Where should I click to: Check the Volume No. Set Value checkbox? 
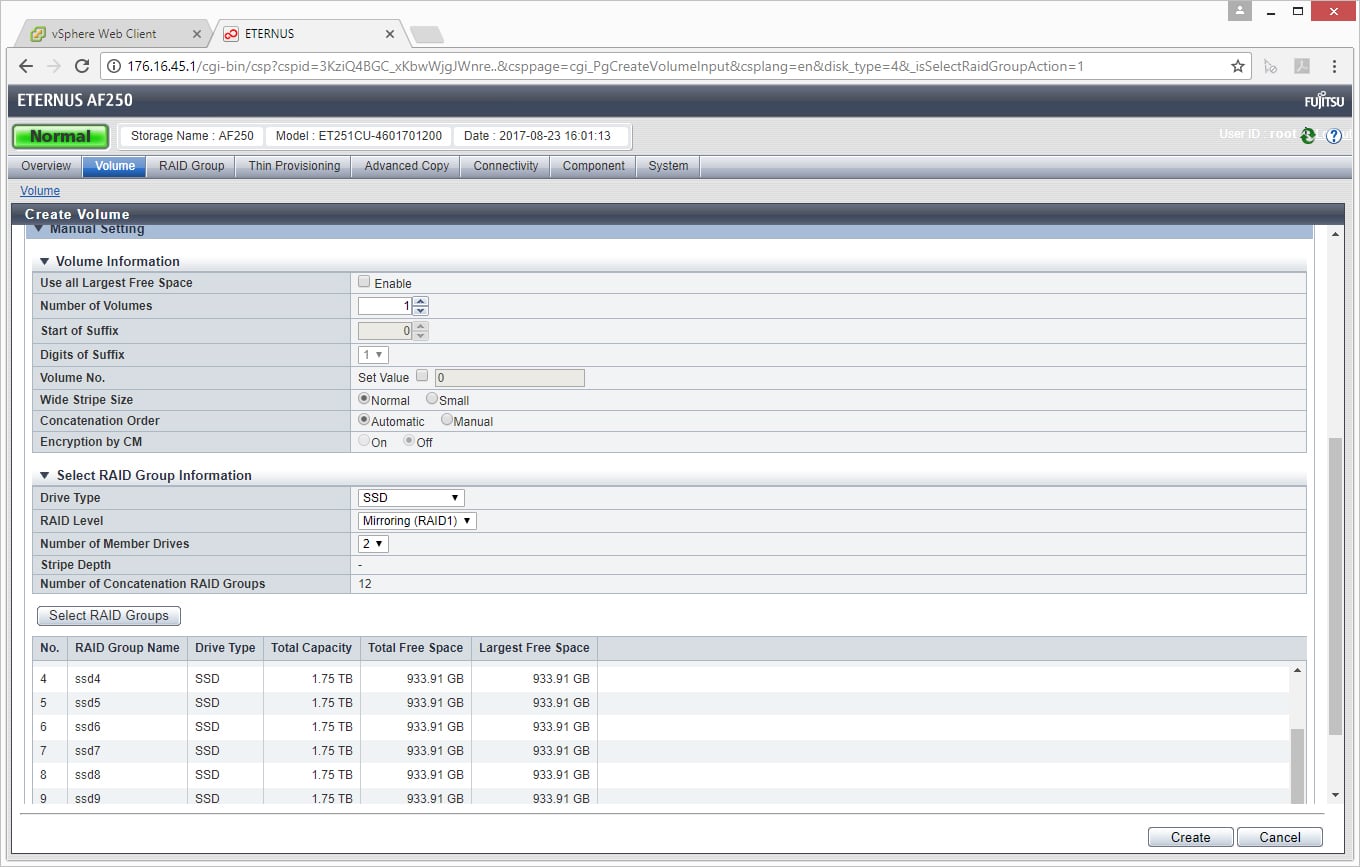coord(421,376)
